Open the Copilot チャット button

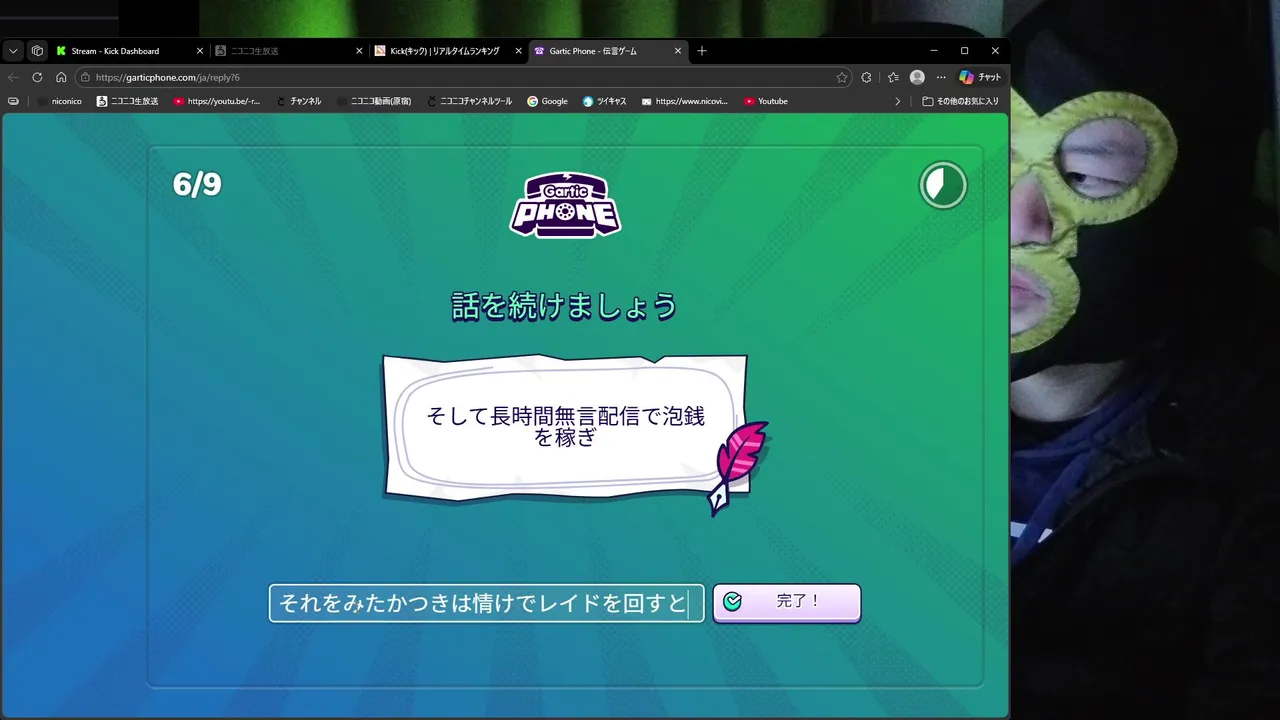(x=980, y=77)
